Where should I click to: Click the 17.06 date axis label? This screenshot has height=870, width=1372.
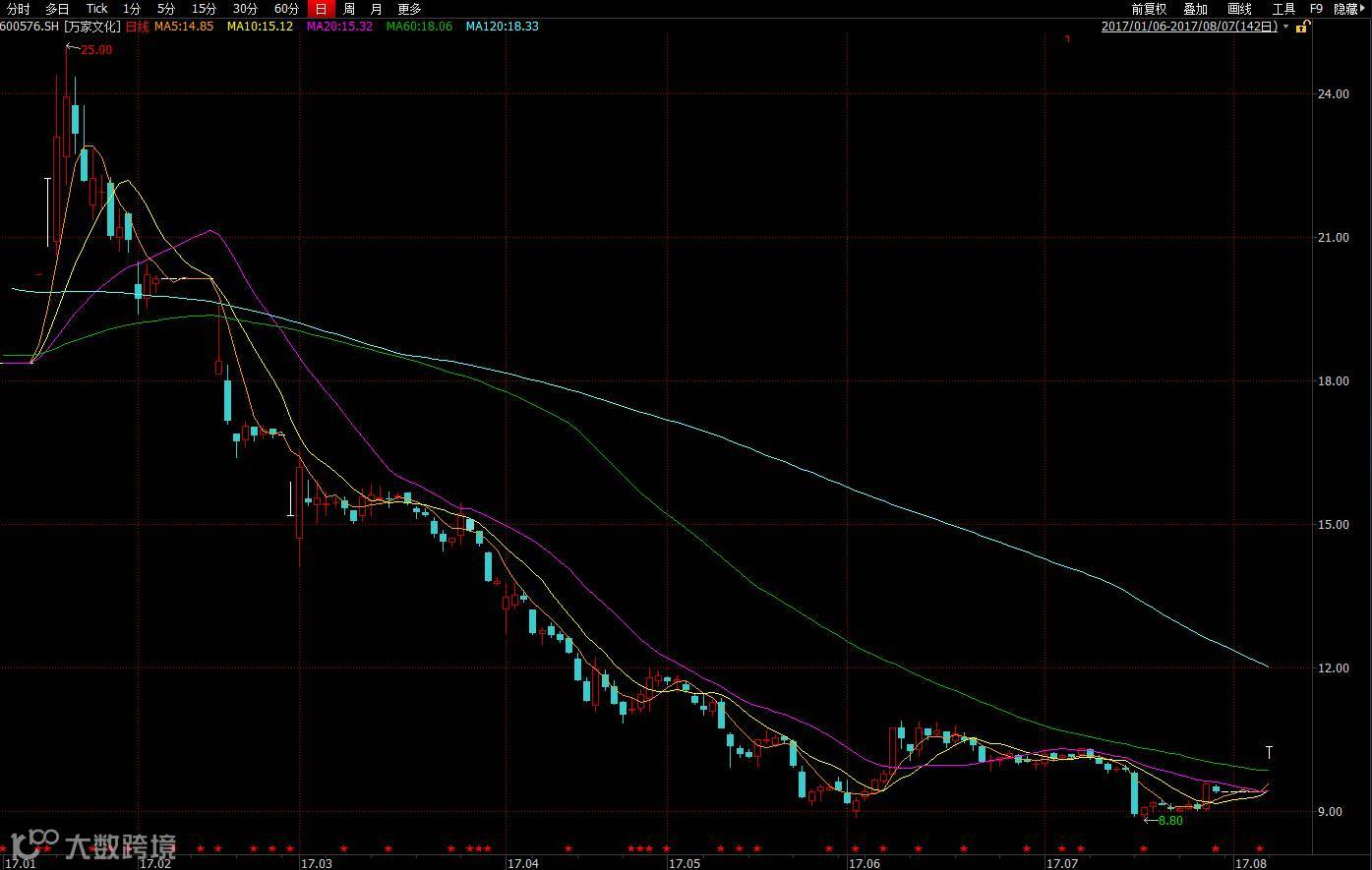point(865,864)
